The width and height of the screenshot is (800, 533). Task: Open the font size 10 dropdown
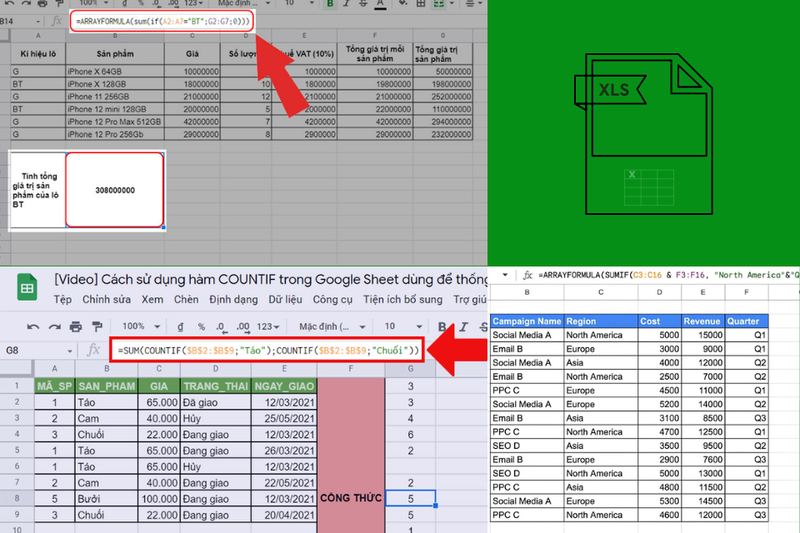coord(403,326)
